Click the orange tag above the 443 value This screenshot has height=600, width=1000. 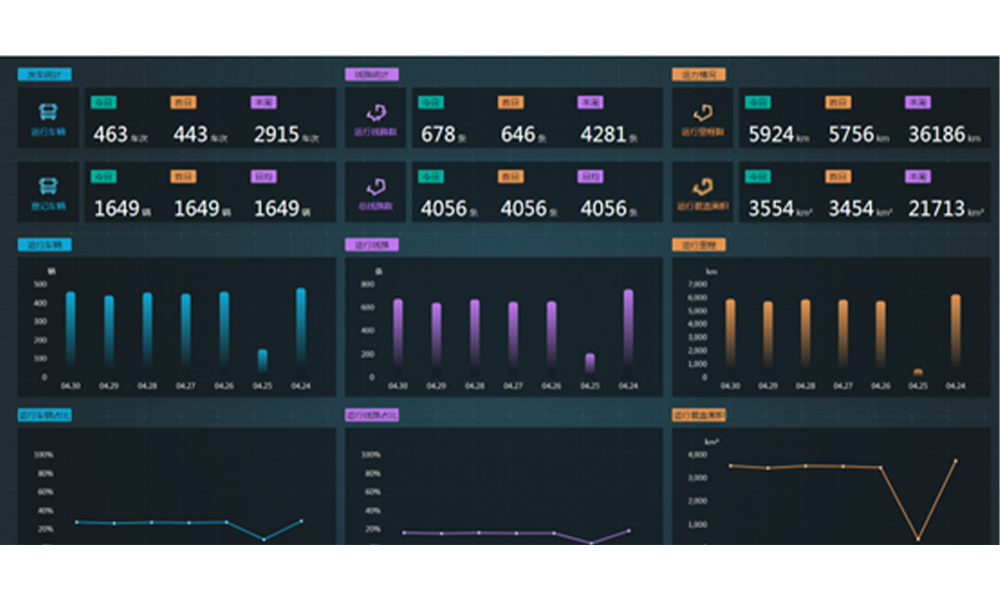[x=183, y=102]
